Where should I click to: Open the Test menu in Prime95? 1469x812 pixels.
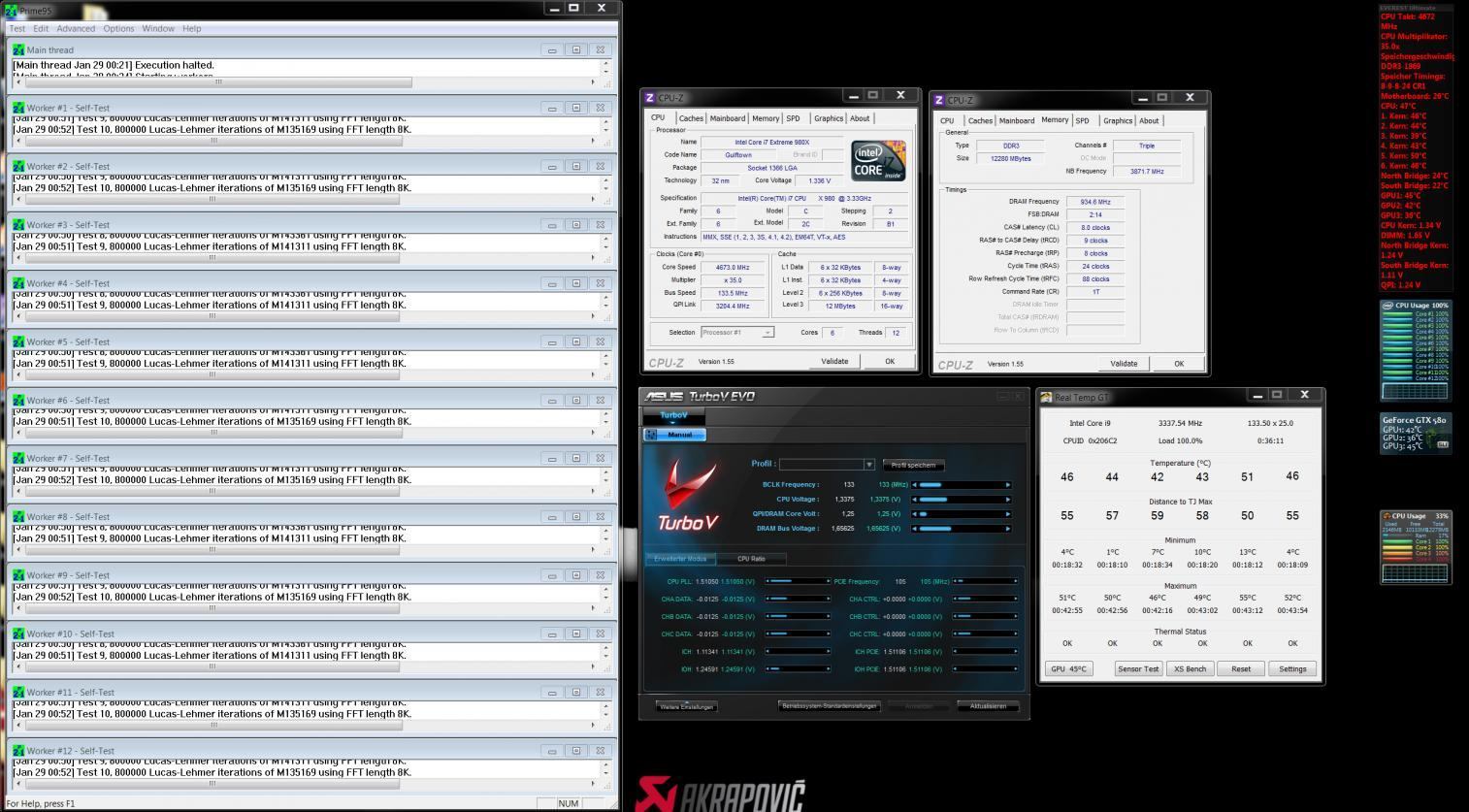[17, 29]
